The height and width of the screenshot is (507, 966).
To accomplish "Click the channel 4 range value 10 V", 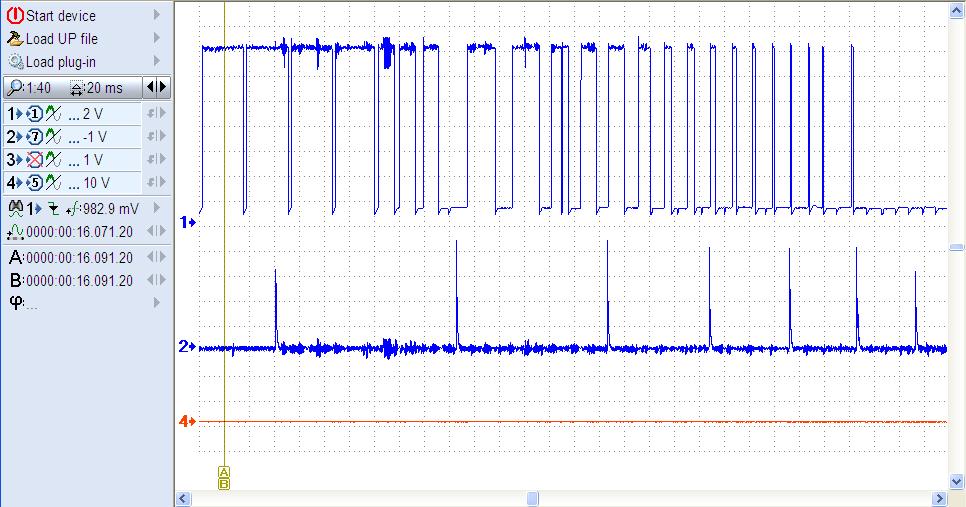I will point(97,183).
